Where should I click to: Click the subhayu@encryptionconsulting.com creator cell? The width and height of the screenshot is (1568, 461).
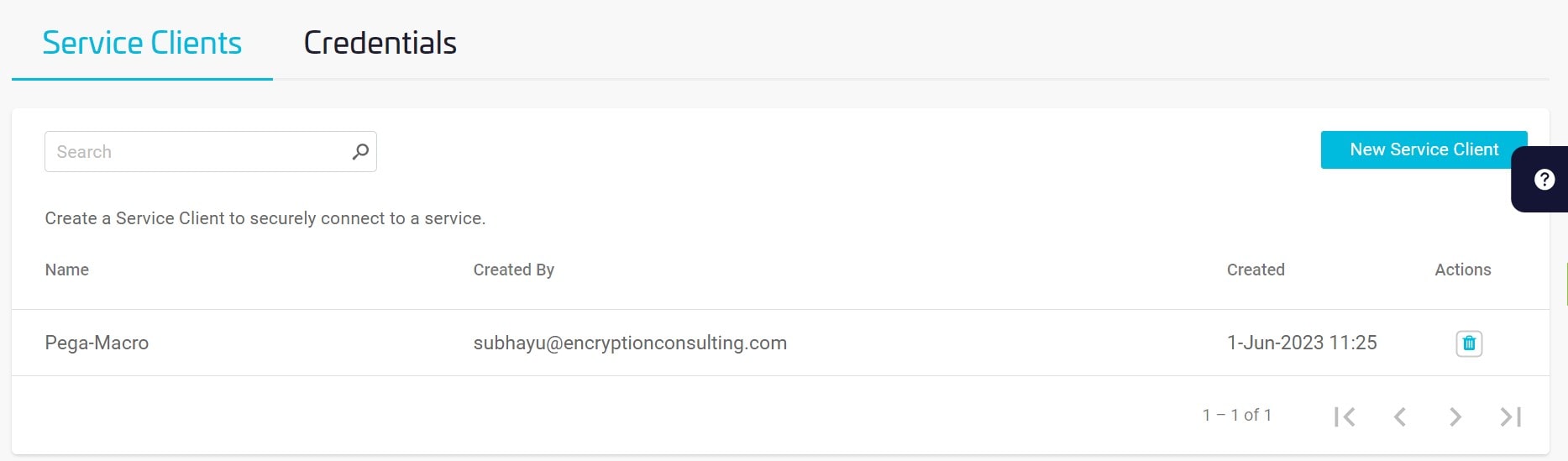(x=630, y=343)
